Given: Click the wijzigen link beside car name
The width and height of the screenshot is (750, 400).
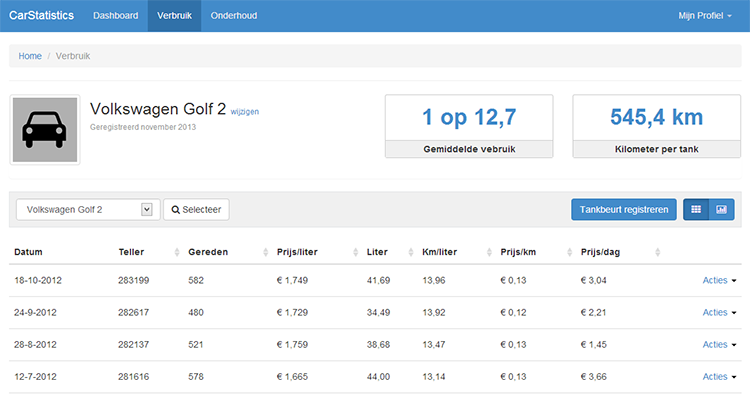Looking at the screenshot, I should tap(245, 112).
